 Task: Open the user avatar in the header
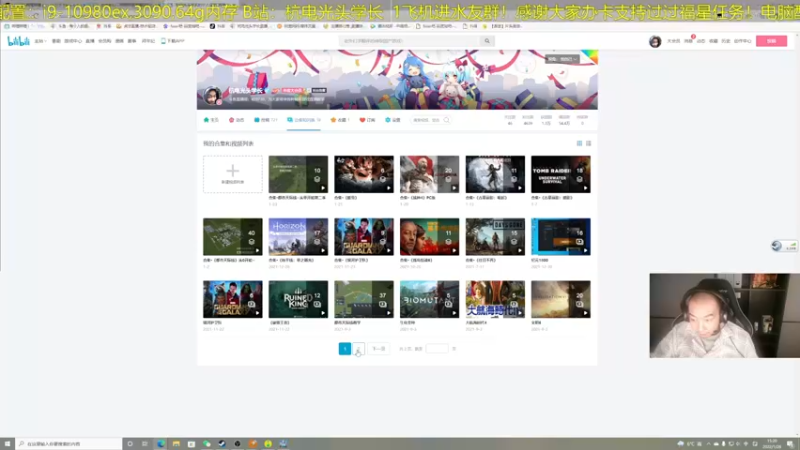(655, 41)
